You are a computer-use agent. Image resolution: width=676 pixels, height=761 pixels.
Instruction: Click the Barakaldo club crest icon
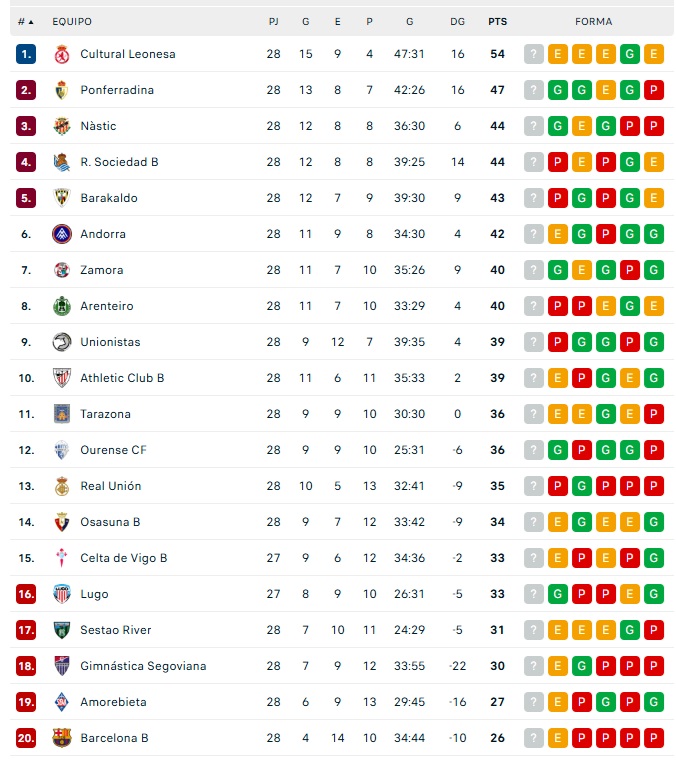[x=62, y=198]
